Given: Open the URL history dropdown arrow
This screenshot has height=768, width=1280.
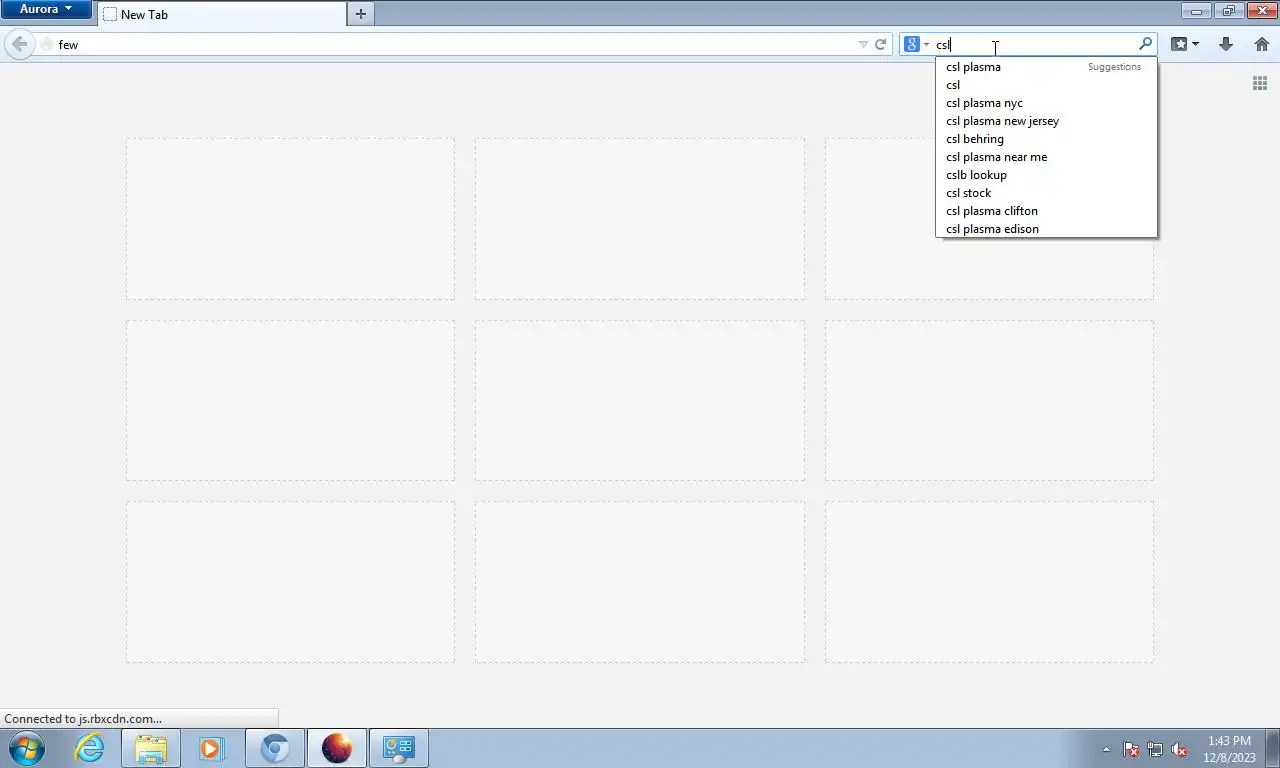Looking at the screenshot, I should point(863,44).
